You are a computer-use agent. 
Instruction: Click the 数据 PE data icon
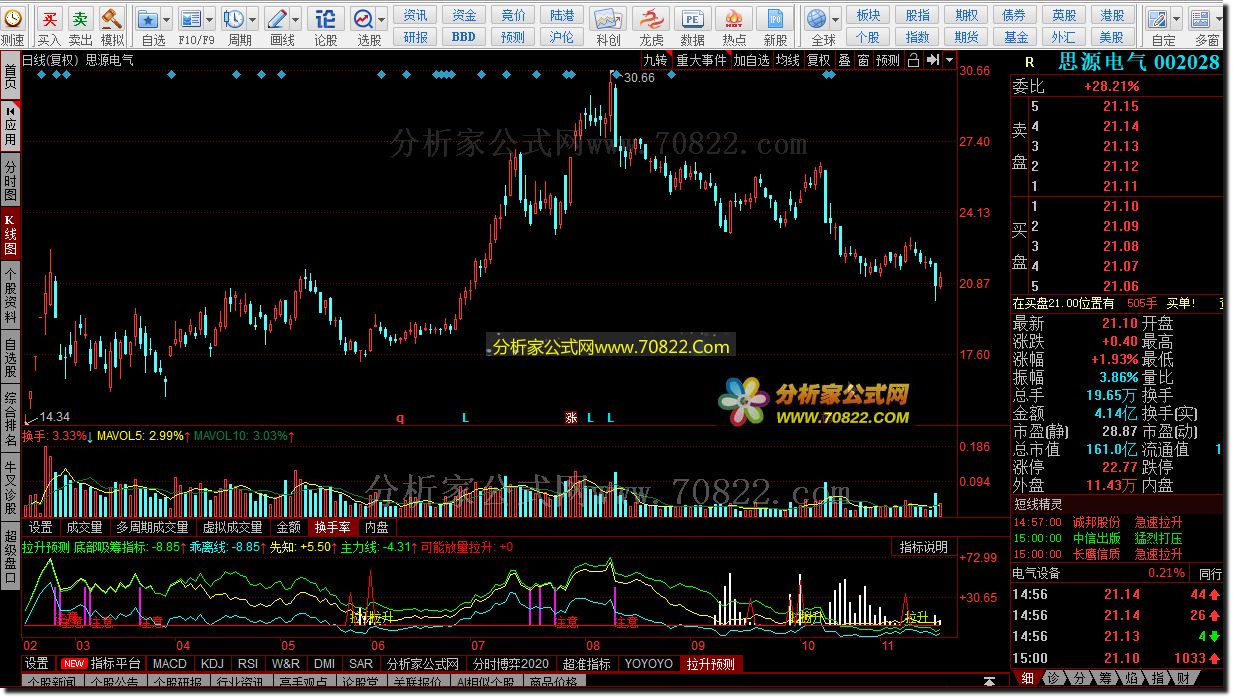[692, 18]
